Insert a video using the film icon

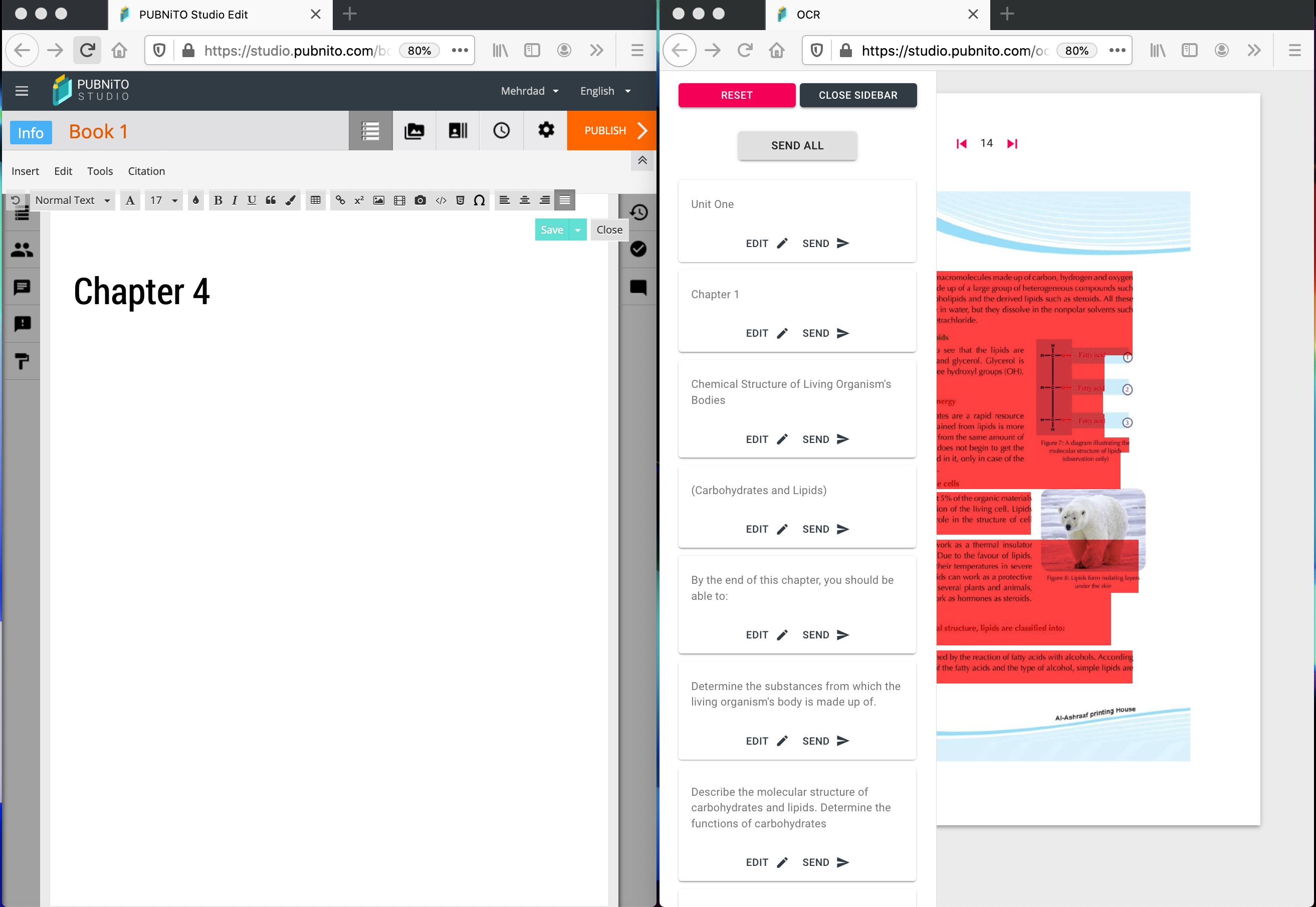click(x=399, y=200)
